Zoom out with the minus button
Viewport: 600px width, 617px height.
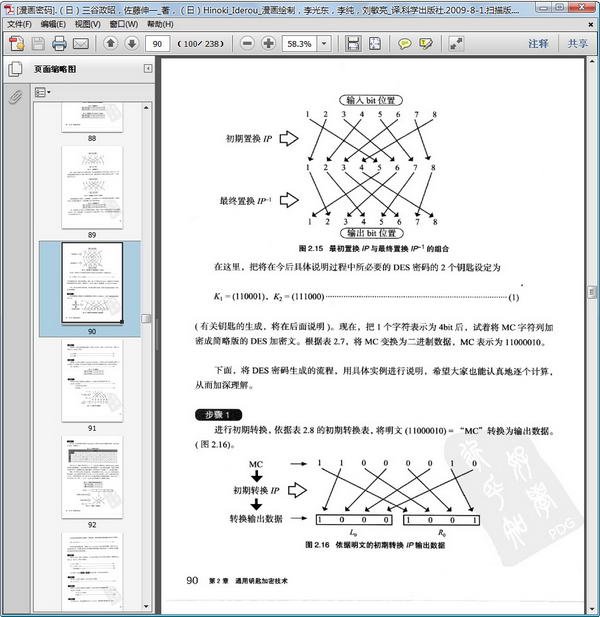pyautogui.click(x=247, y=43)
